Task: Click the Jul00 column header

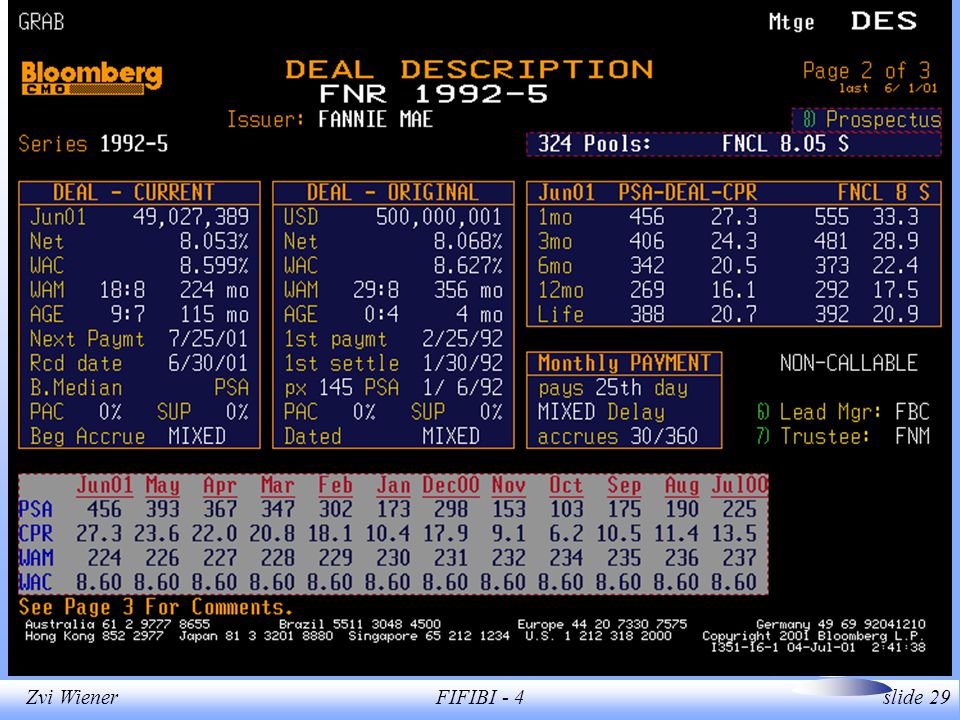Action: (739, 486)
